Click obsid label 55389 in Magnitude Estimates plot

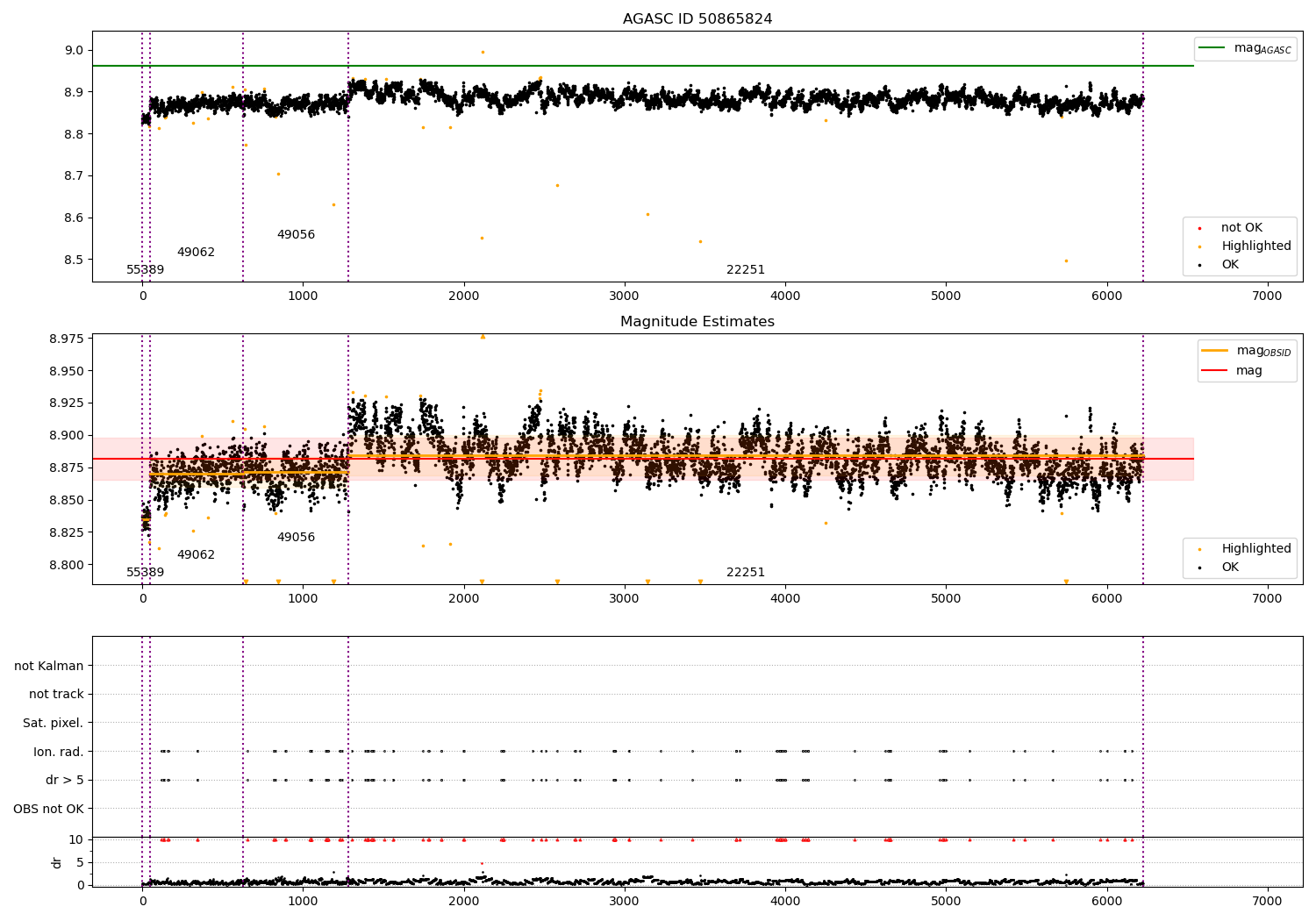click(x=145, y=572)
